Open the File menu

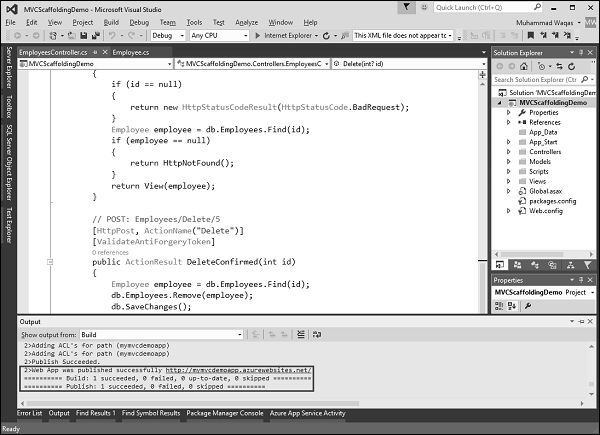click(10, 23)
